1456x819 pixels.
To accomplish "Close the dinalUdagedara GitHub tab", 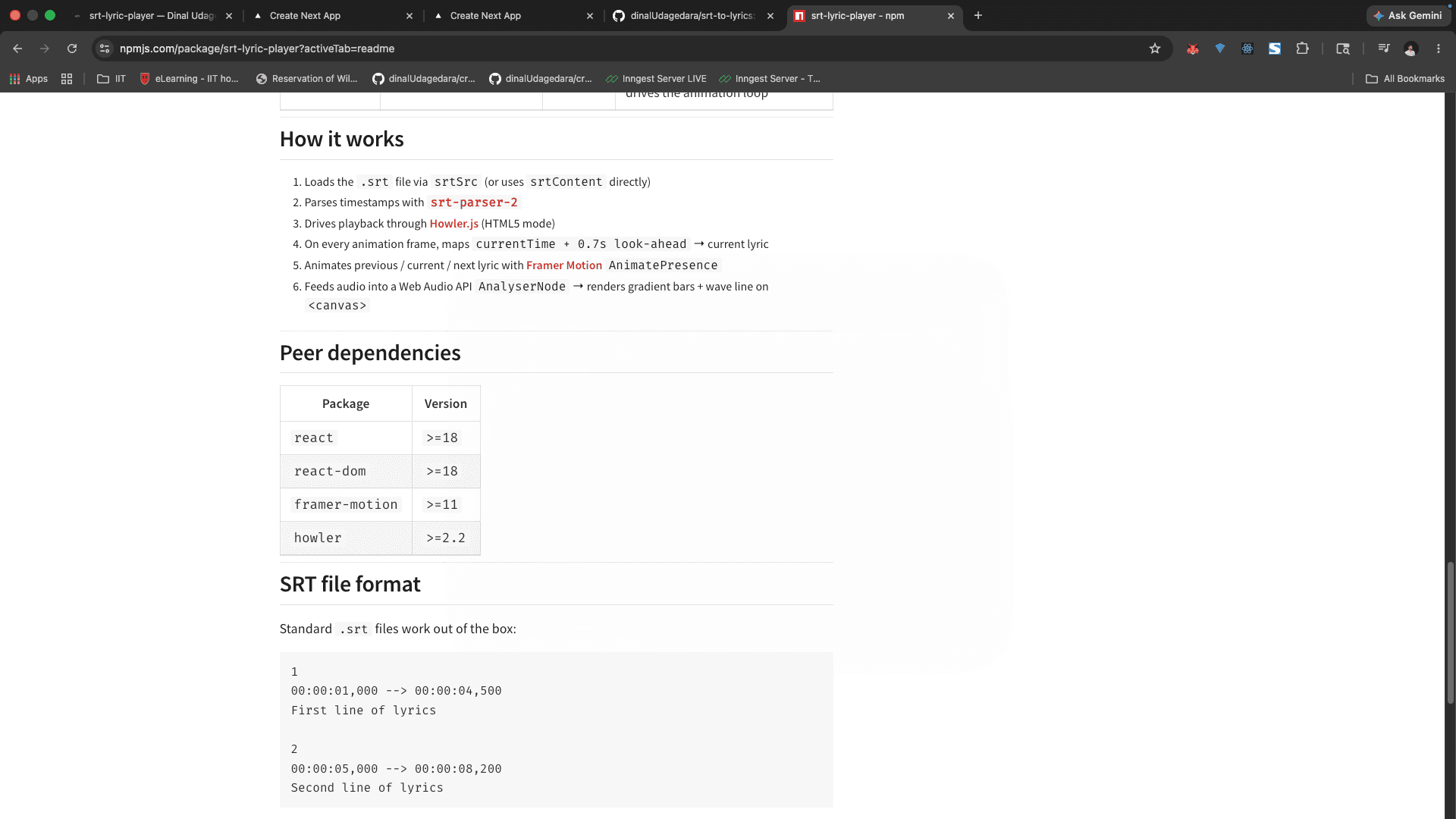I will point(770,16).
